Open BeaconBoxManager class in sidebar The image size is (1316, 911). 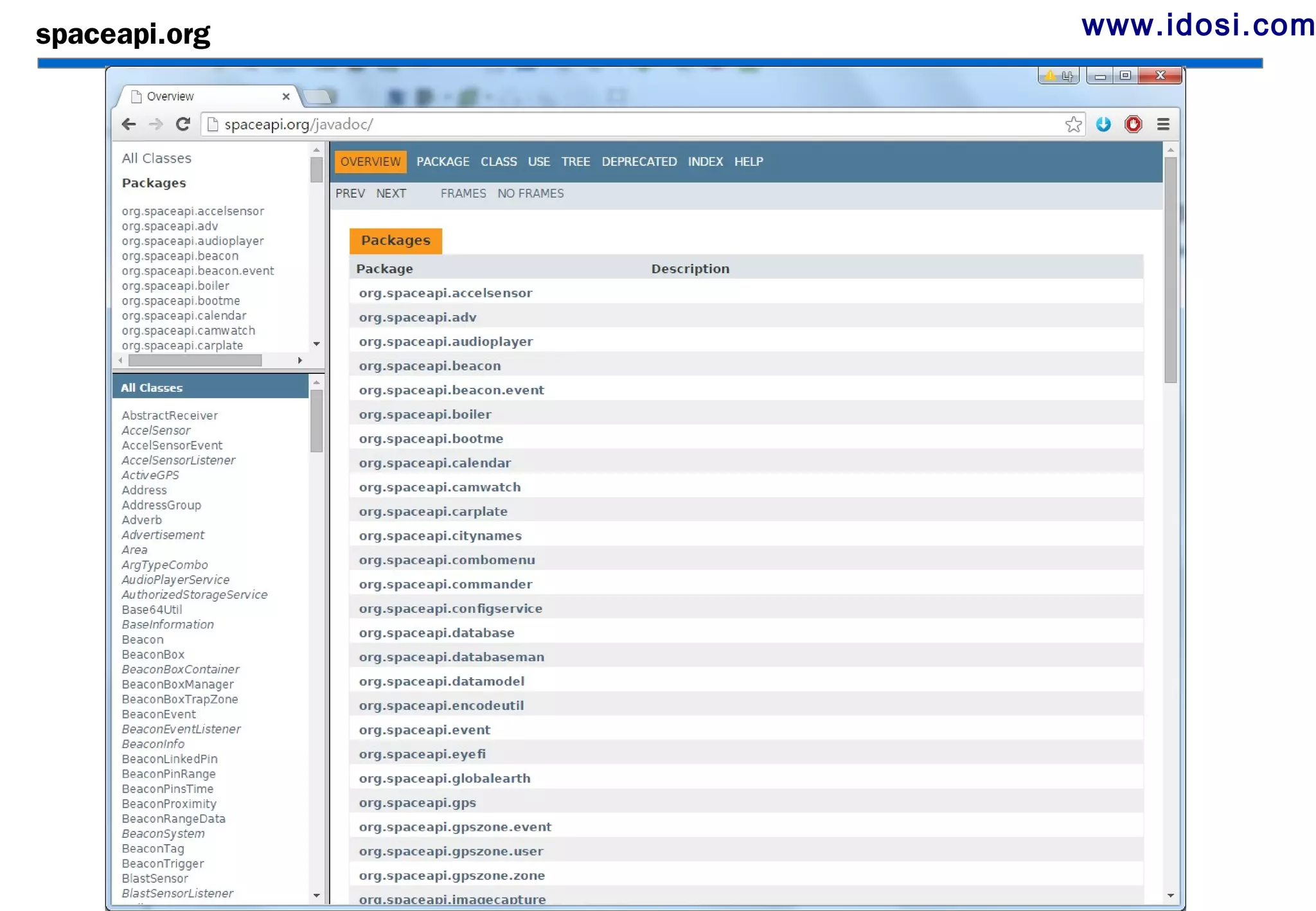point(177,684)
